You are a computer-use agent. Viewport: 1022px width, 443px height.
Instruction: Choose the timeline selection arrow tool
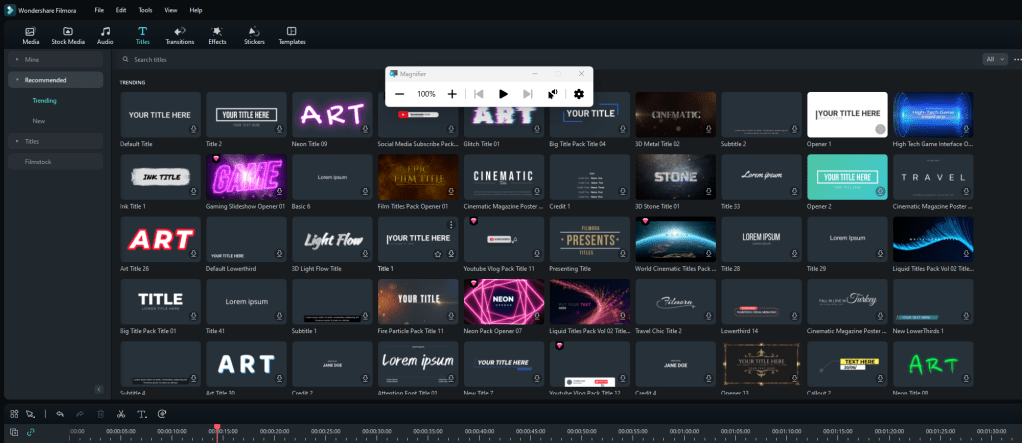pos(30,414)
